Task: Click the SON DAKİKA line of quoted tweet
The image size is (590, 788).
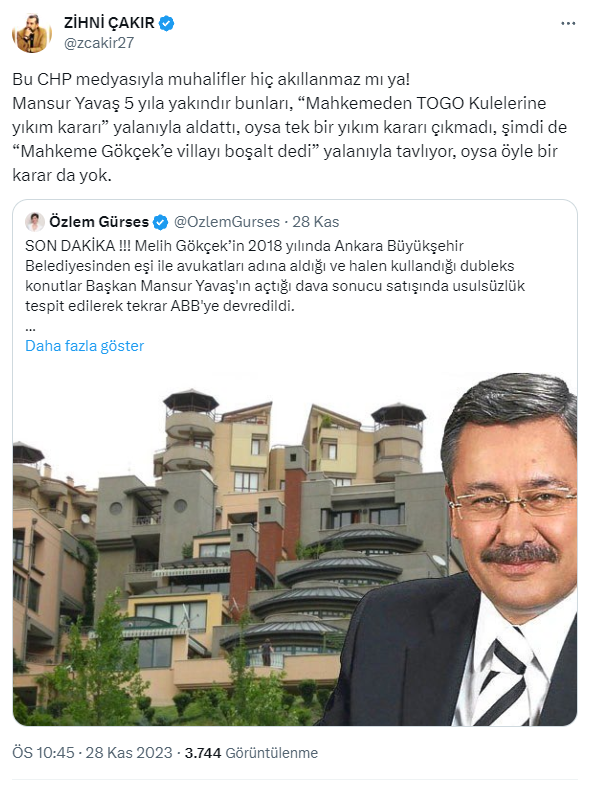Action: [244, 246]
